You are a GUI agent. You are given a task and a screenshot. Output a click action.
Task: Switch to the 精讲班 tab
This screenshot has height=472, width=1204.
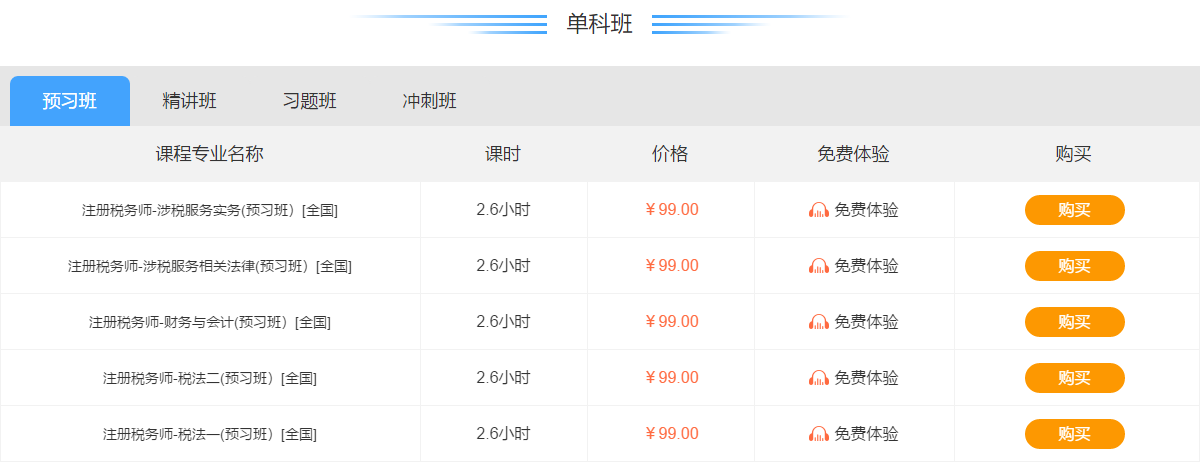coord(190,101)
